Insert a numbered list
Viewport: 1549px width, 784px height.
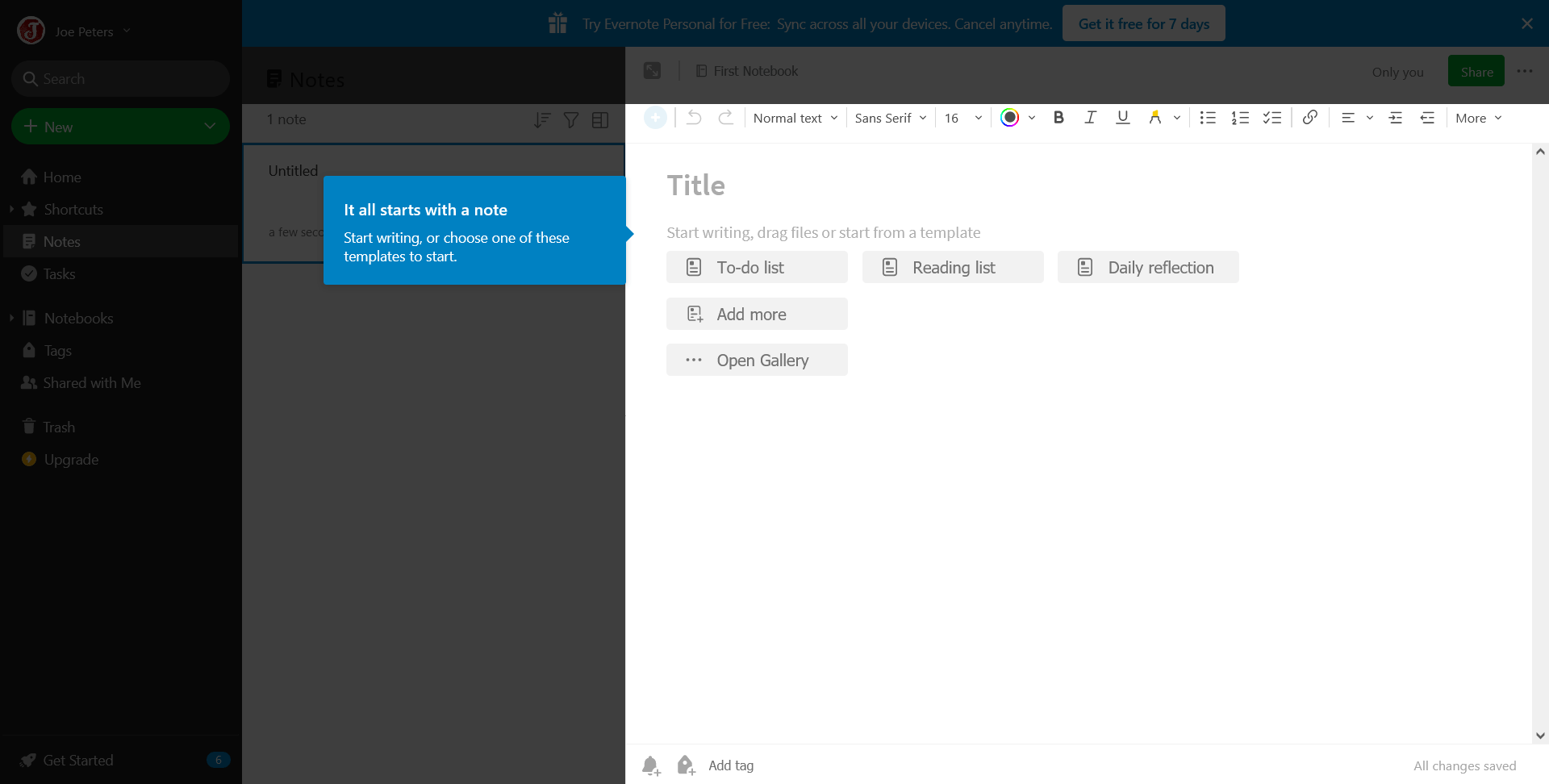1240,118
